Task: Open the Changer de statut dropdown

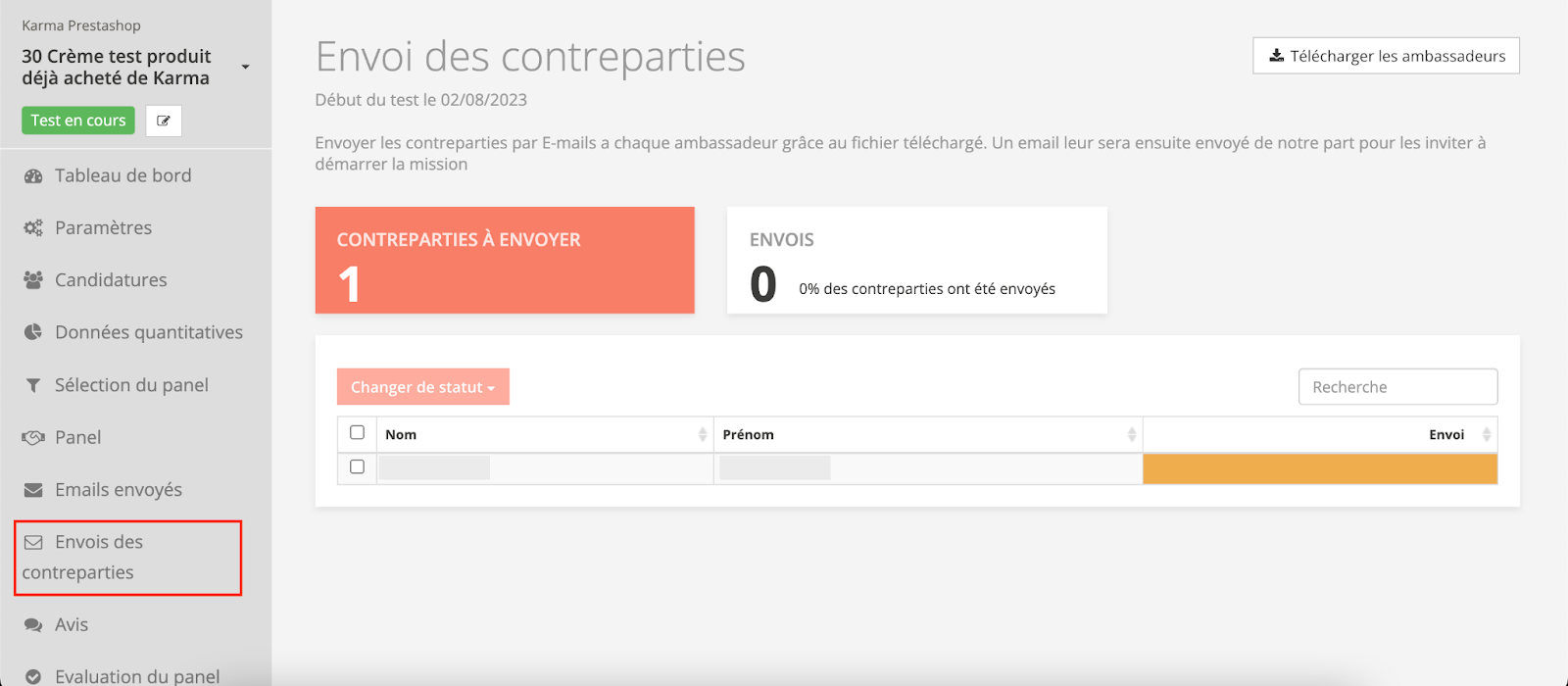Action: [422, 387]
